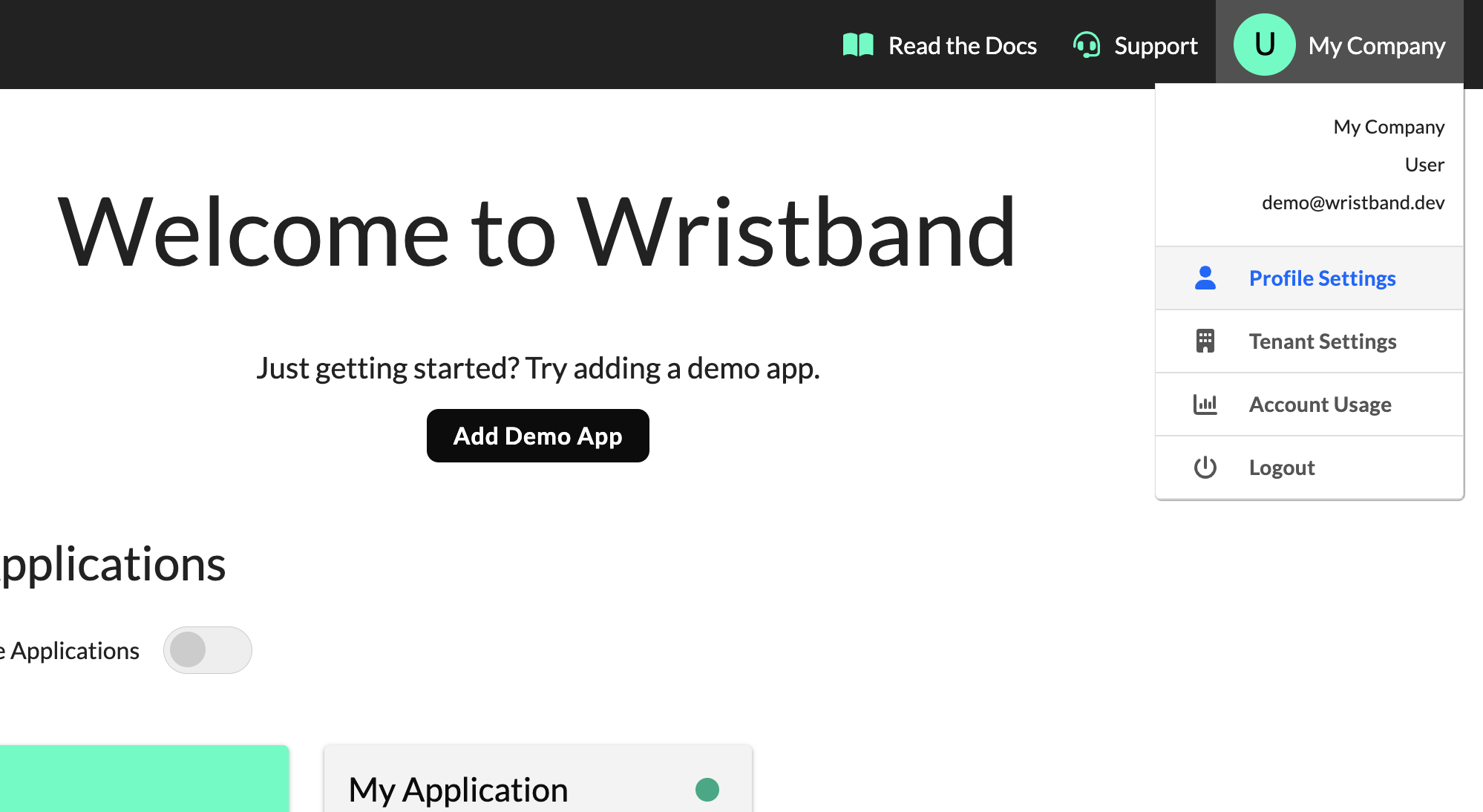Click the 'My Company' name in the dropdown panel
The image size is (1483, 812).
(x=1389, y=127)
